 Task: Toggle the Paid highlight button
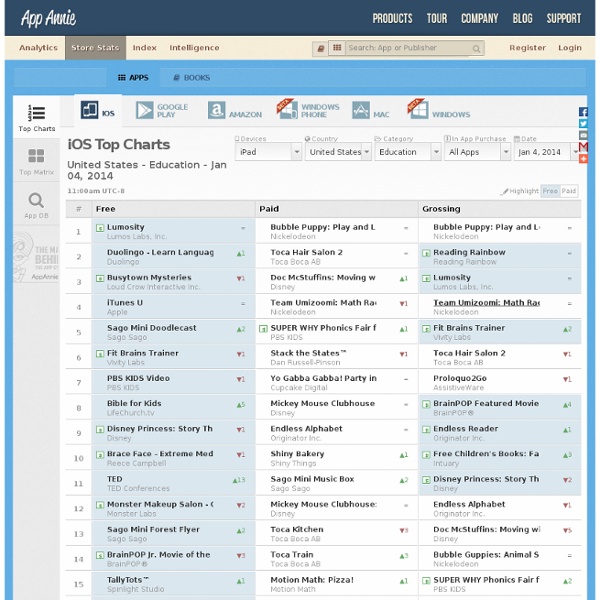(569, 191)
